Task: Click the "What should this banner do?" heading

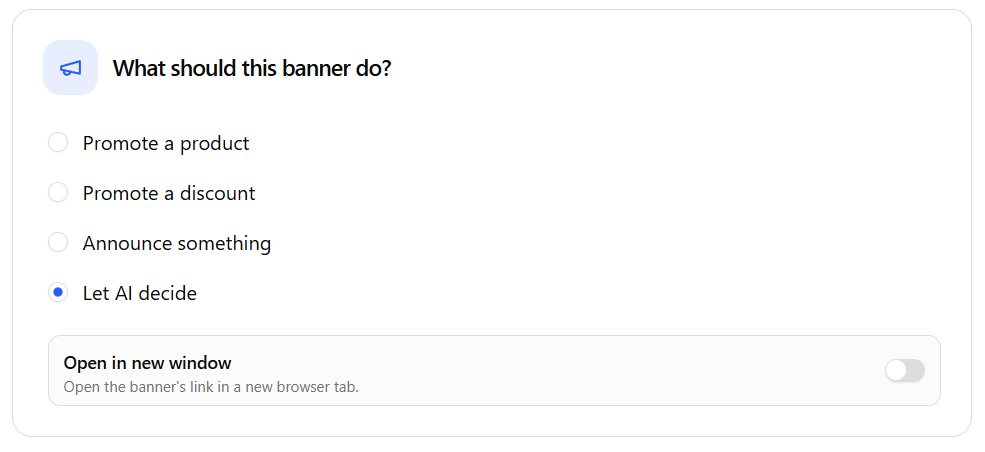Action: point(252,68)
